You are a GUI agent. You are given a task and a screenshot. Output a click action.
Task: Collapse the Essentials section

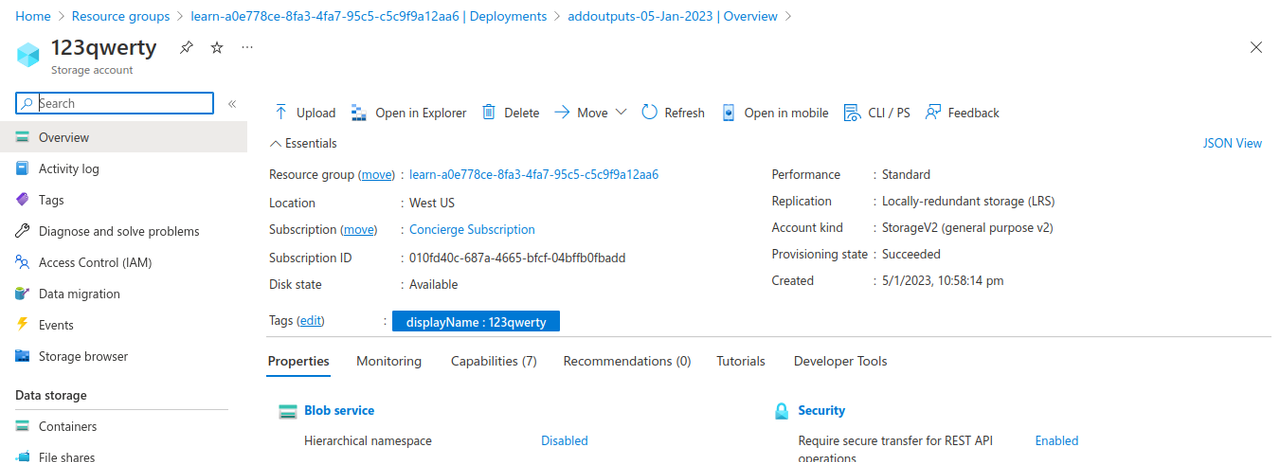(303, 143)
